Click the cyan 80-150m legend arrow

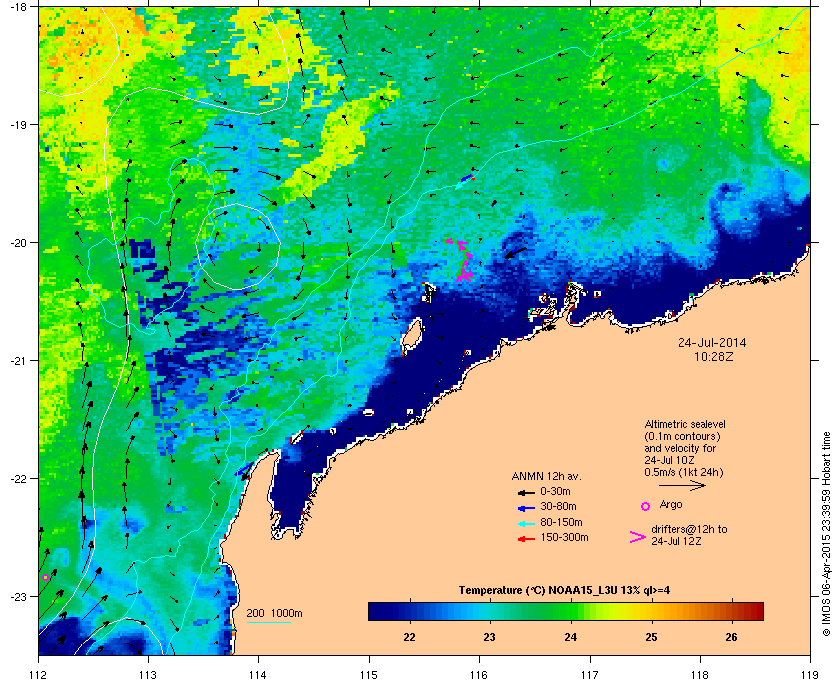click(x=526, y=523)
